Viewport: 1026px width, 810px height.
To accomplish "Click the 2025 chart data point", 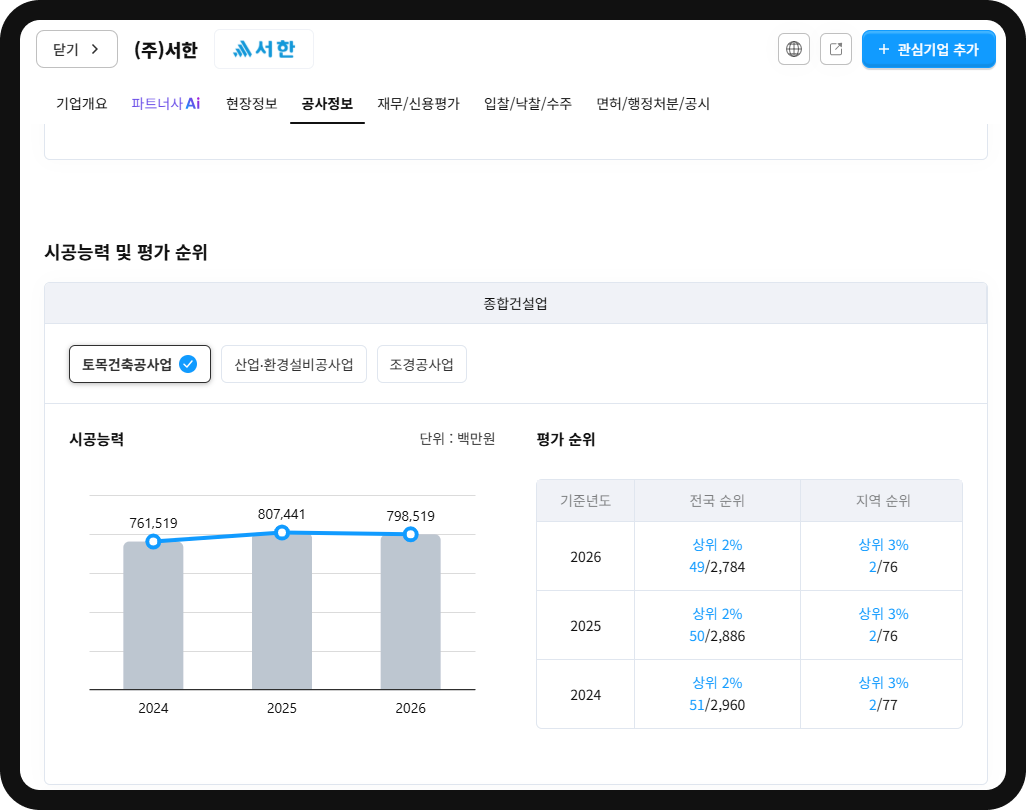I will point(282,533).
